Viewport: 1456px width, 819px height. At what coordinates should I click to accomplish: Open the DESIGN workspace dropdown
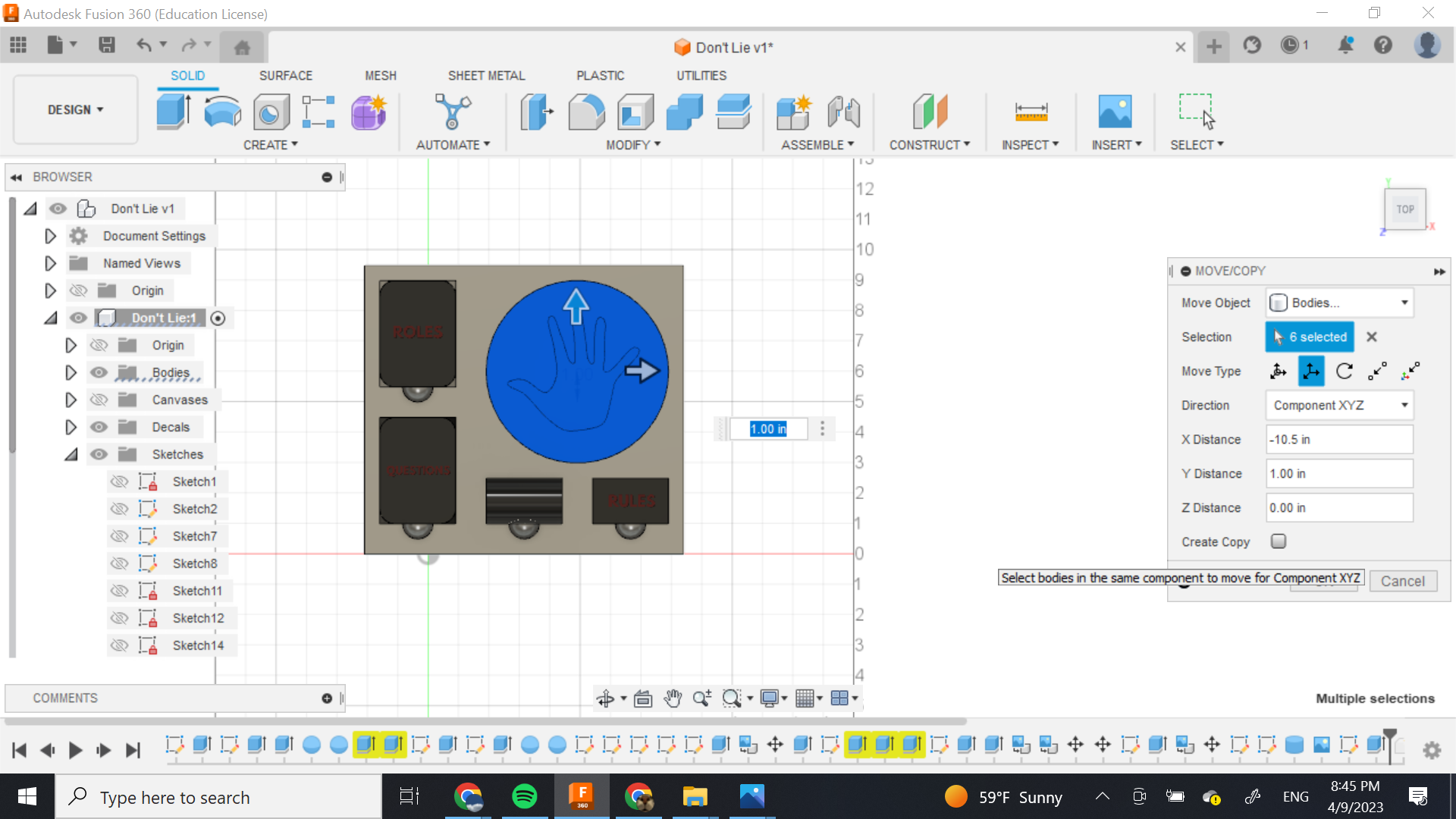pyautogui.click(x=75, y=110)
